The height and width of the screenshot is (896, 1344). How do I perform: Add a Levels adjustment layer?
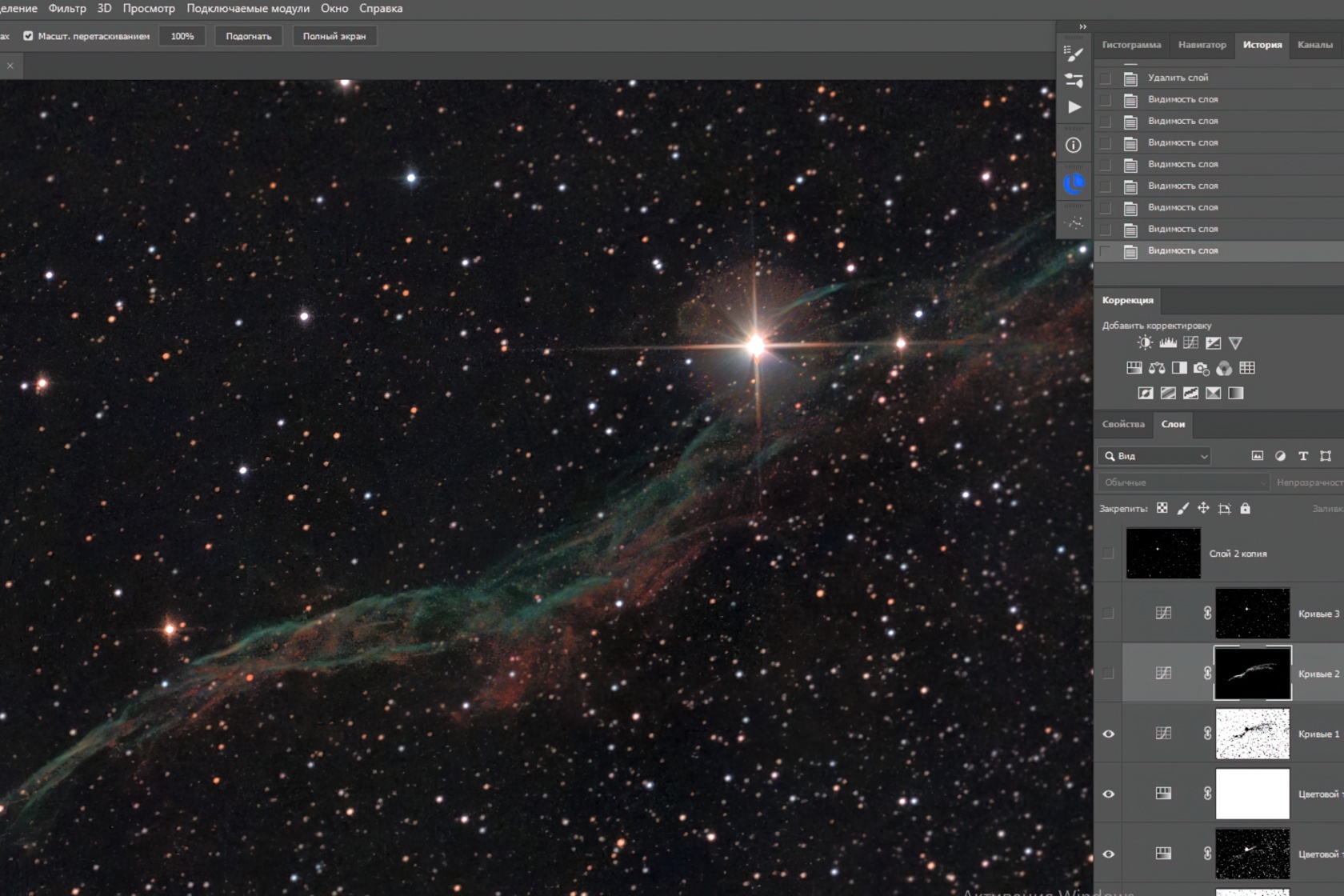(1168, 342)
